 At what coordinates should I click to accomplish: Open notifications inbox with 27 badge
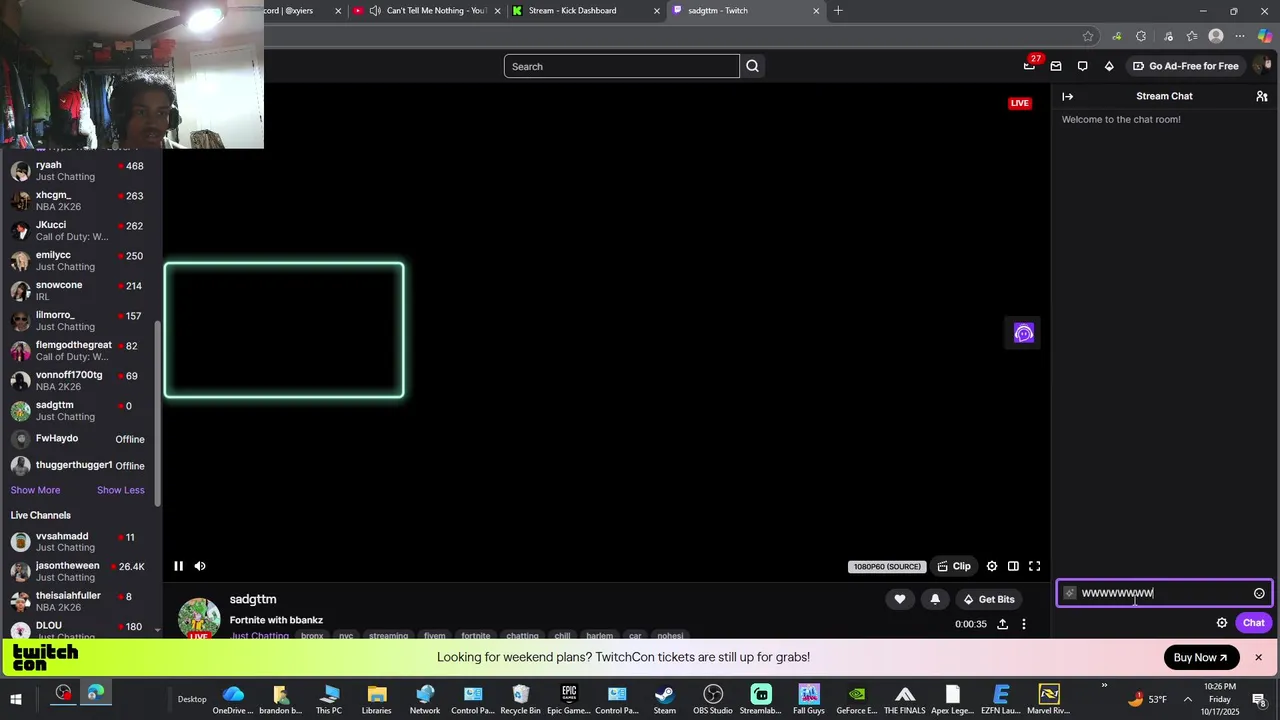pos(1030,65)
